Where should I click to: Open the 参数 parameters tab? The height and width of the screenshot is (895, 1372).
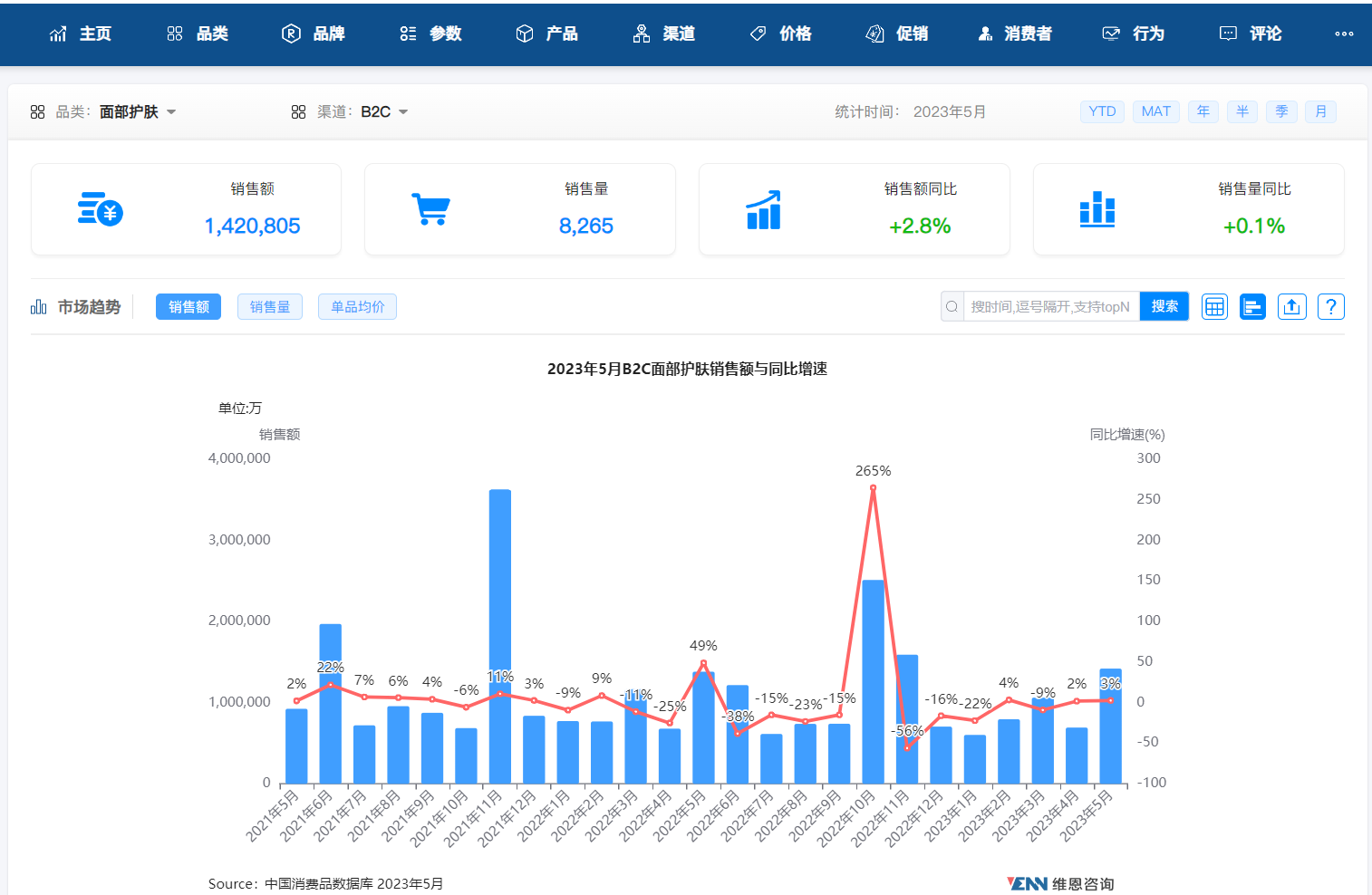[x=430, y=34]
